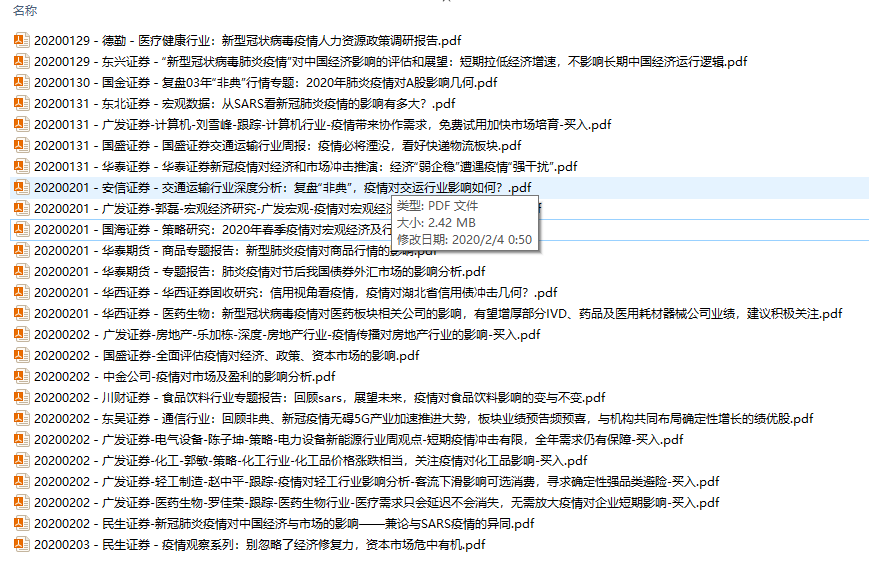Select file name 华泰期货 专题报告 国债券外汇市场

pos(259,272)
